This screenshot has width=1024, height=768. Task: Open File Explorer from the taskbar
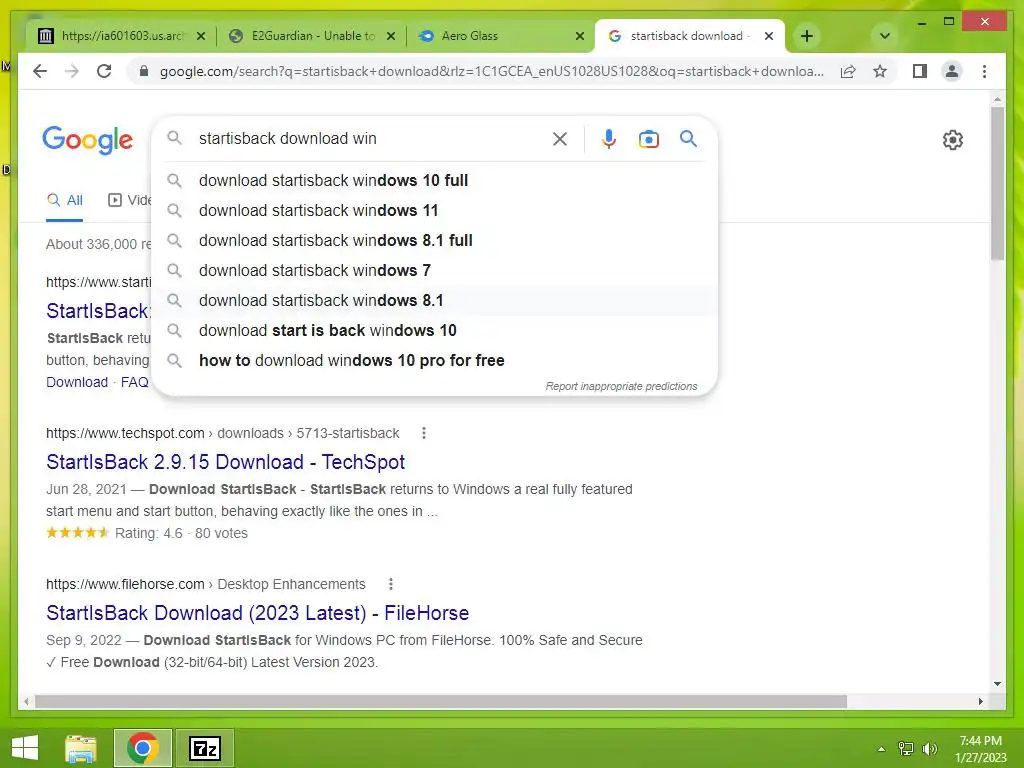click(80, 748)
